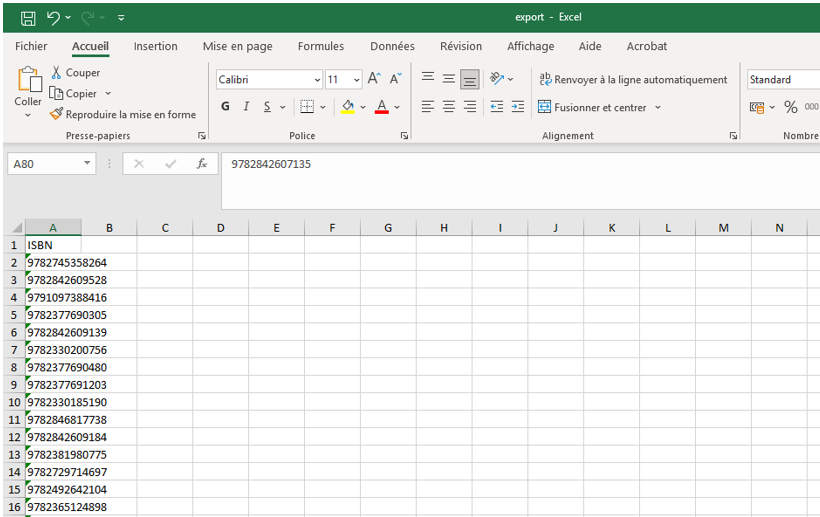
Task: Click the increase indent icon
Action: [517, 107]
